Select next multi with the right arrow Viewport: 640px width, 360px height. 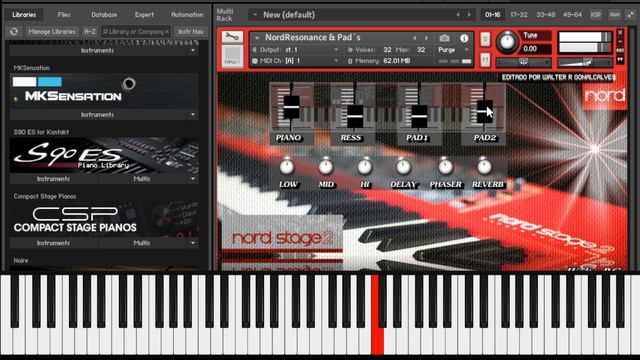[469, 15]
